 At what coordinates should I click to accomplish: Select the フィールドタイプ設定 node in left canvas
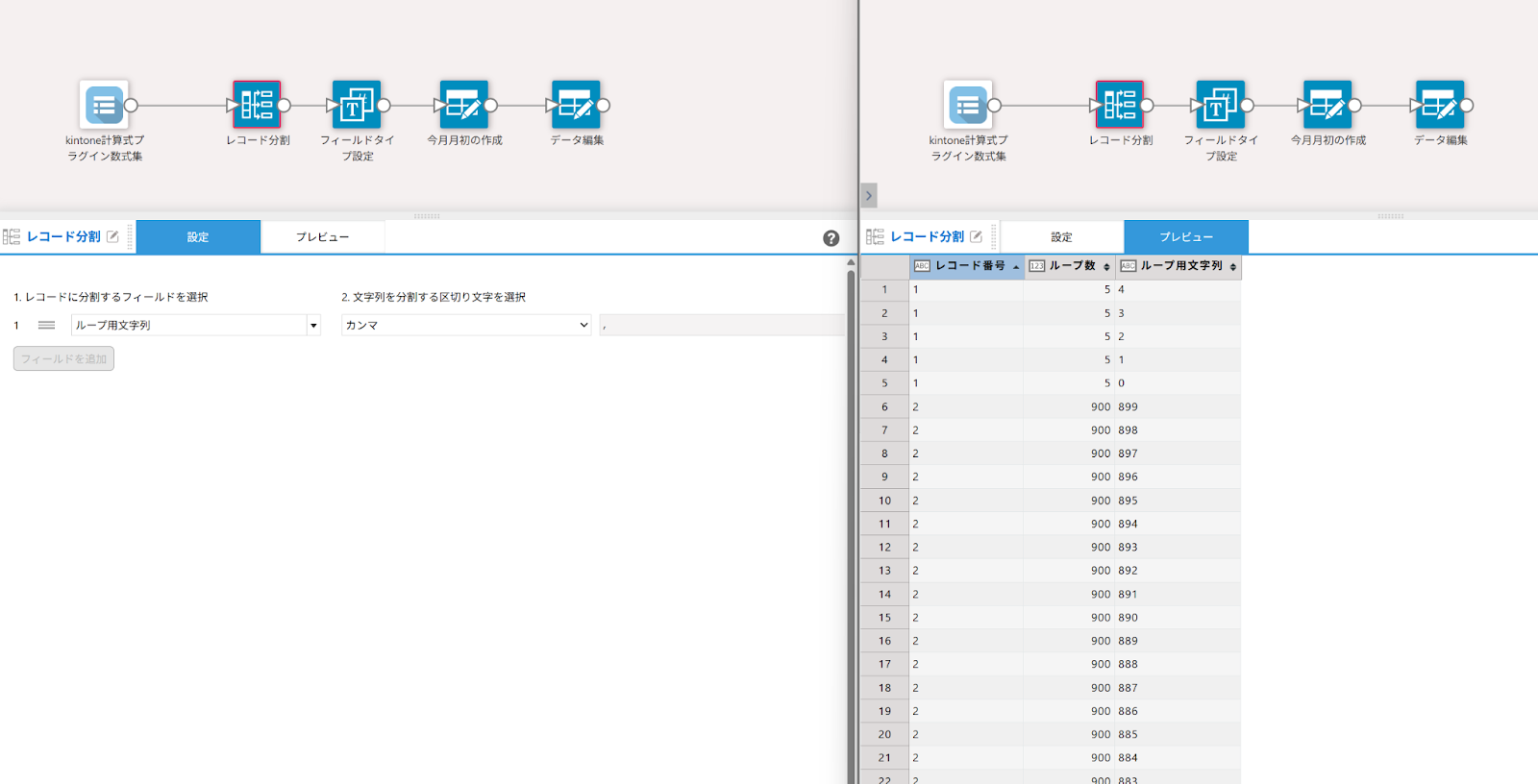[357, 105]
